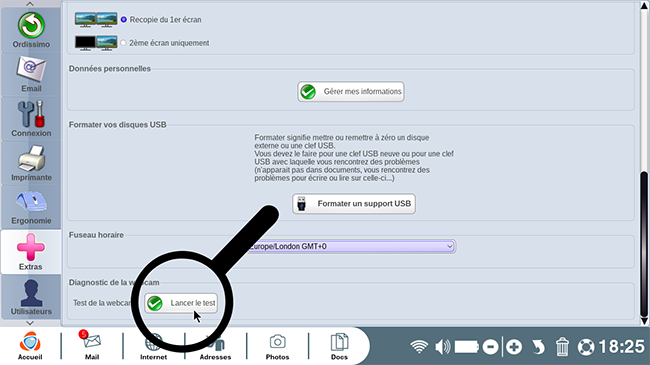The image size is (650, 365).
Task: Click Lancer le test button
Action: pyautogui.click(x=181, y=303)
